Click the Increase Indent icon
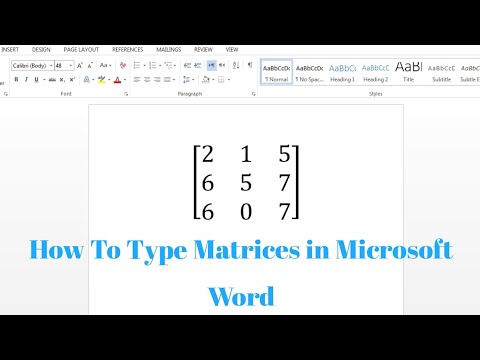Image resolution: width=480 pixels, height=360 pixels. (x=198, y=65)
